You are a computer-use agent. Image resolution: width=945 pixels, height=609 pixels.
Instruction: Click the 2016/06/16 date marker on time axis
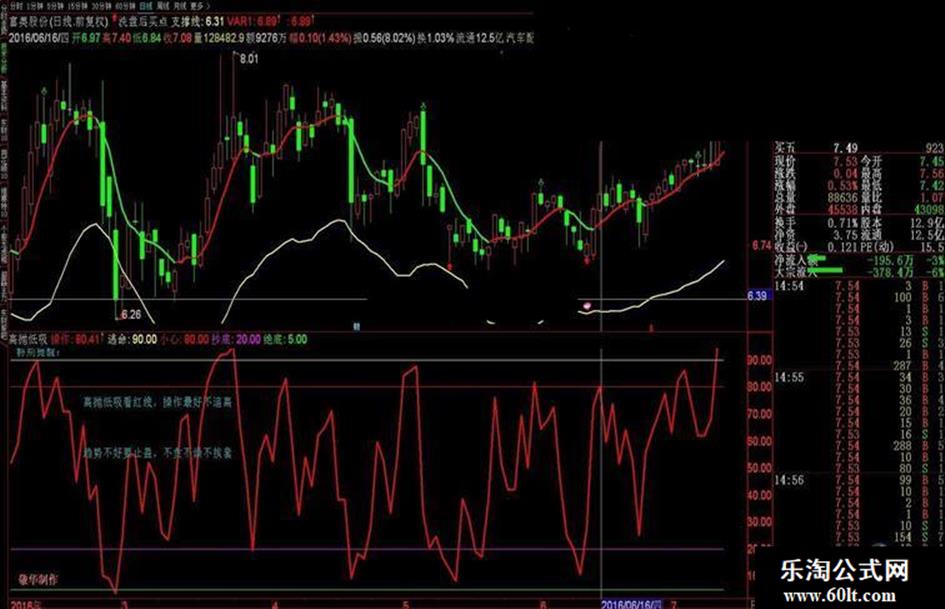(x=632, y=604)
